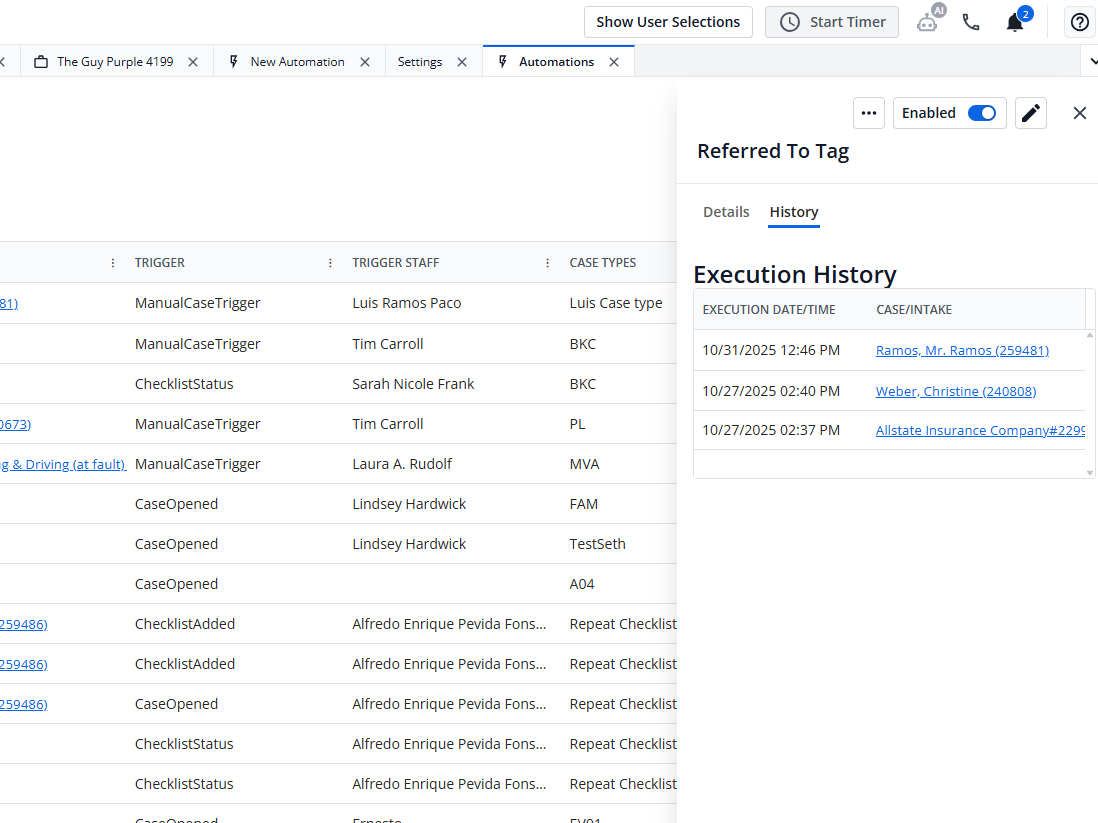Switch to The Guy Purple 4199 tab
1098x823 pixels.
tap(114, 62)
